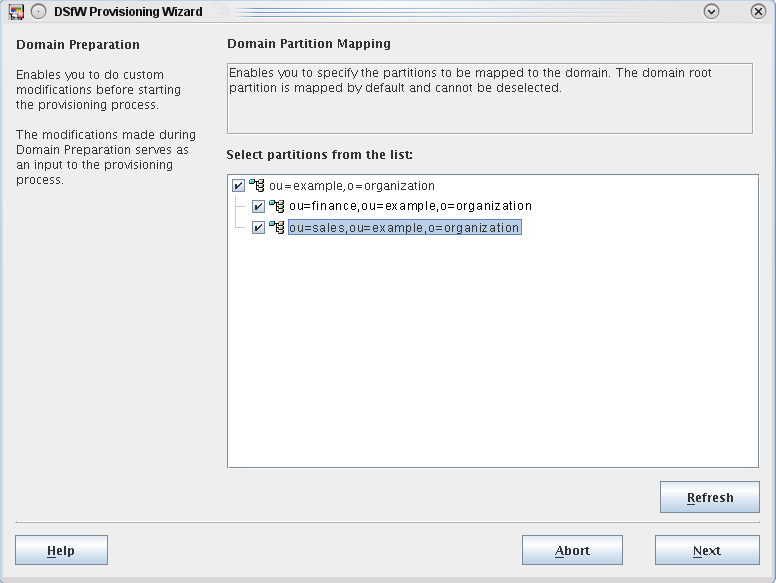Toggle the ou=example,o=organization root checkbox
The height and width of the screenshot is (583, 776).
point(238,186)
